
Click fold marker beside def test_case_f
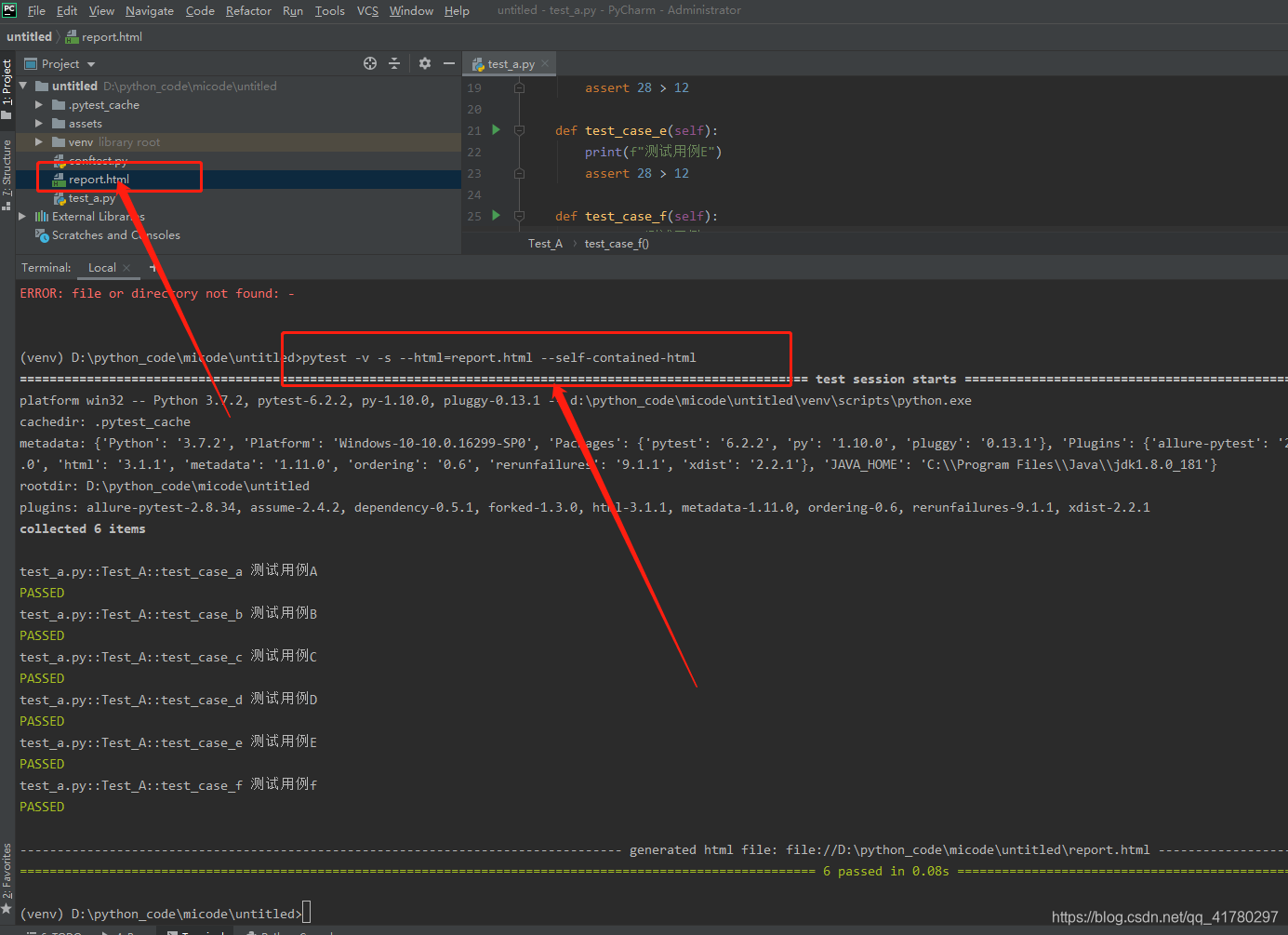pyautogui.click(x=519, y=216)
